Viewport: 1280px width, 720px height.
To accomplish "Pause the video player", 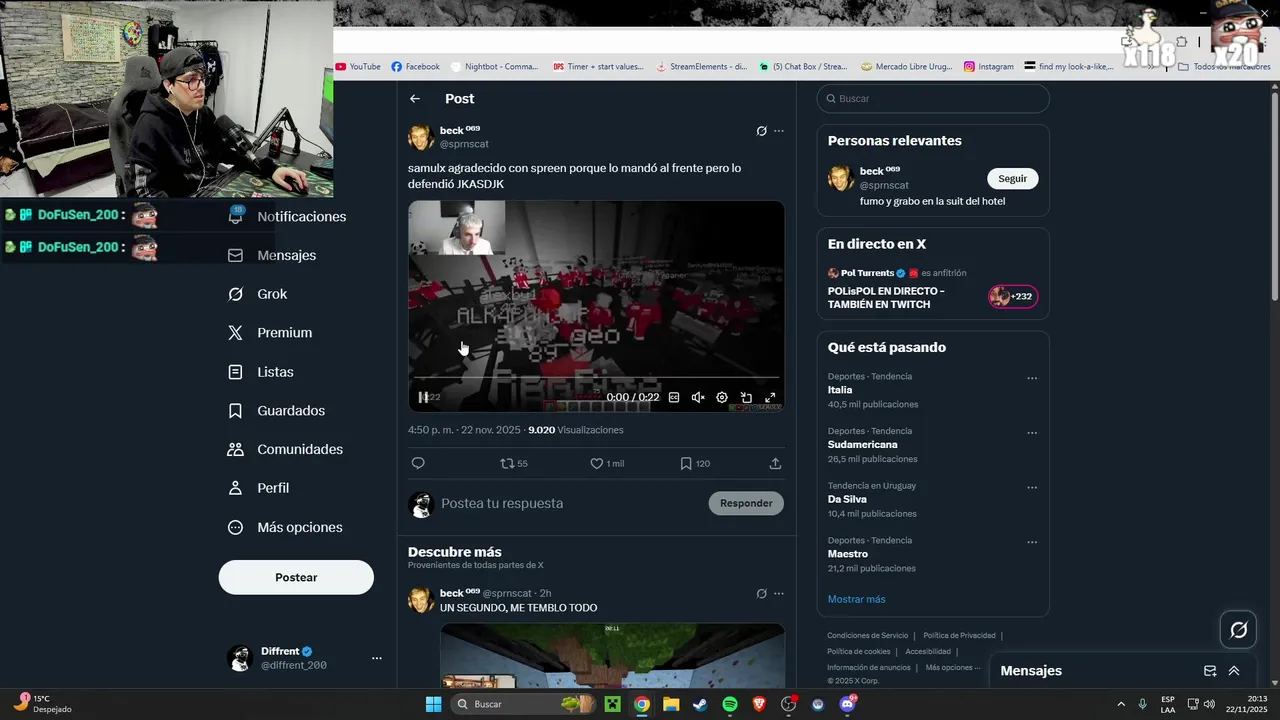I will tap(423, 397).
